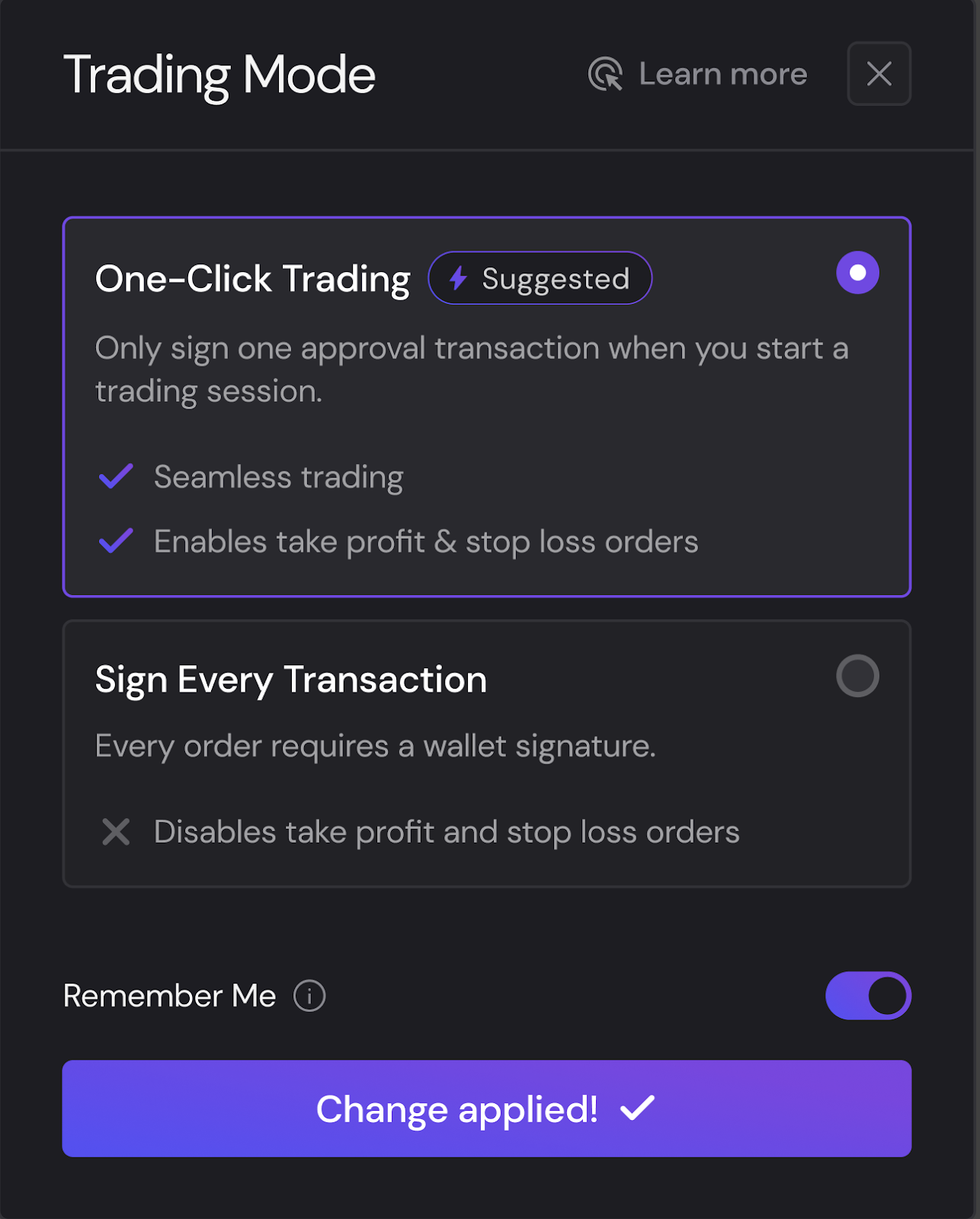This screenshot has width=980, height=1219.
Task: Click the Sign Every Transaction heading
Action: point(290,680)
